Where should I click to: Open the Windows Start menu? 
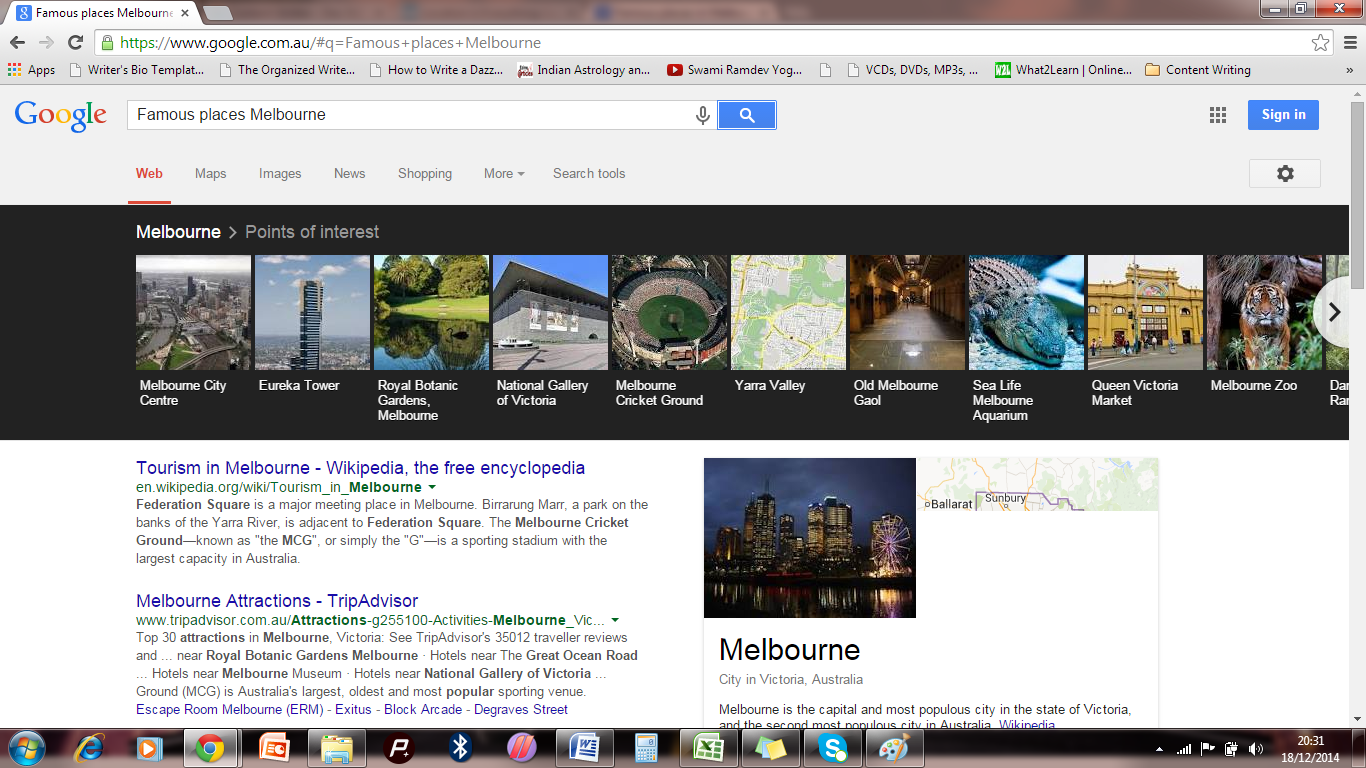tap(25, 748)
